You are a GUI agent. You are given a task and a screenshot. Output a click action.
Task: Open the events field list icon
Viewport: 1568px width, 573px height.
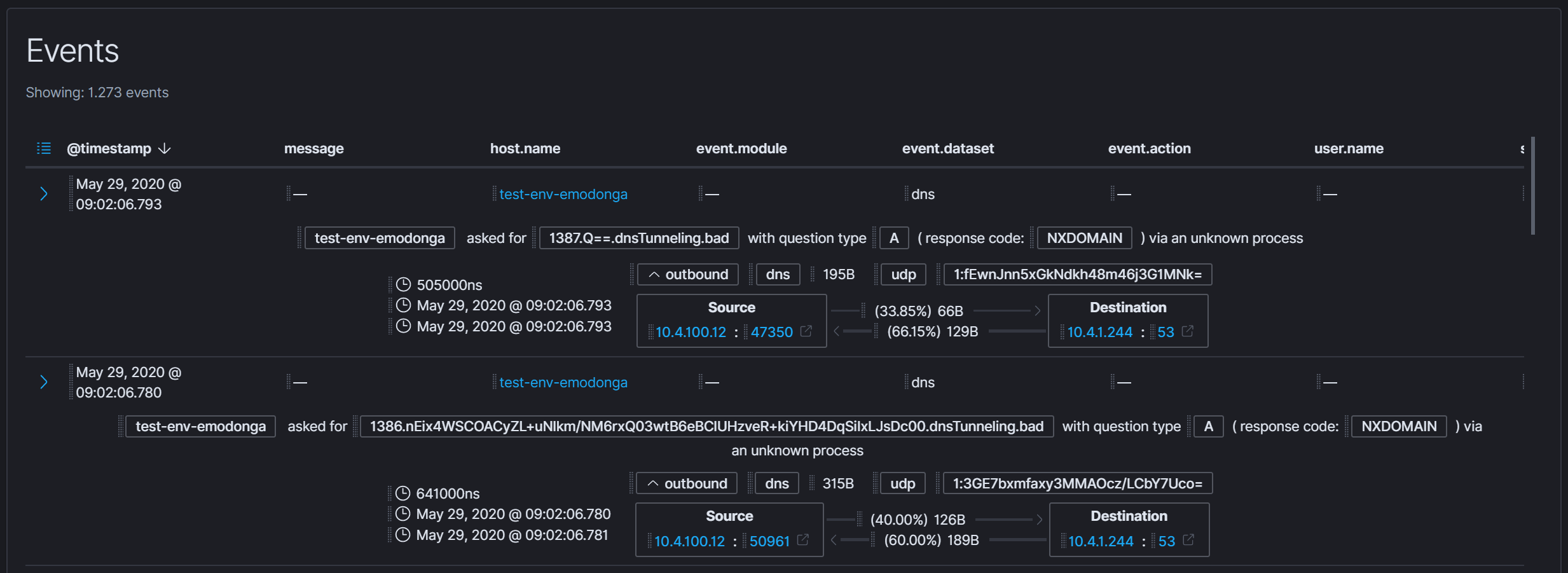(x=43, y=148)
